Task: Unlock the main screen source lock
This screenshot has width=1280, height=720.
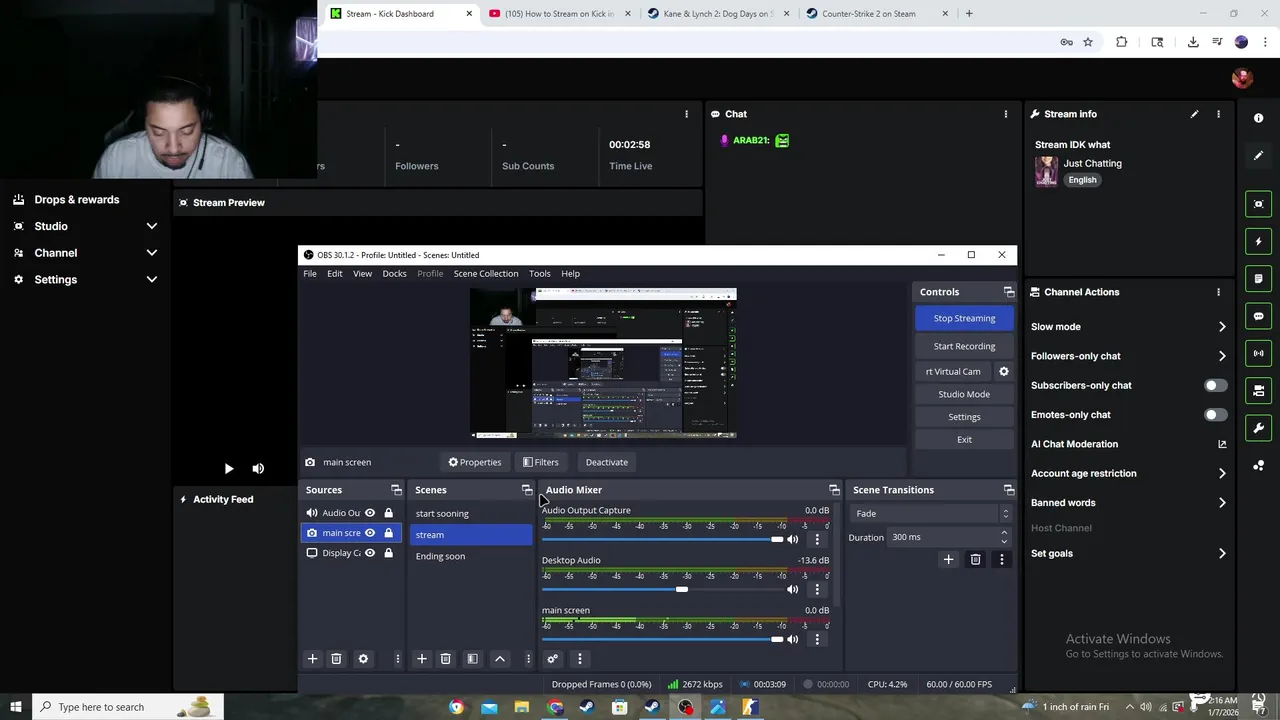Action: pyautogui.click(x=389, y=533)
